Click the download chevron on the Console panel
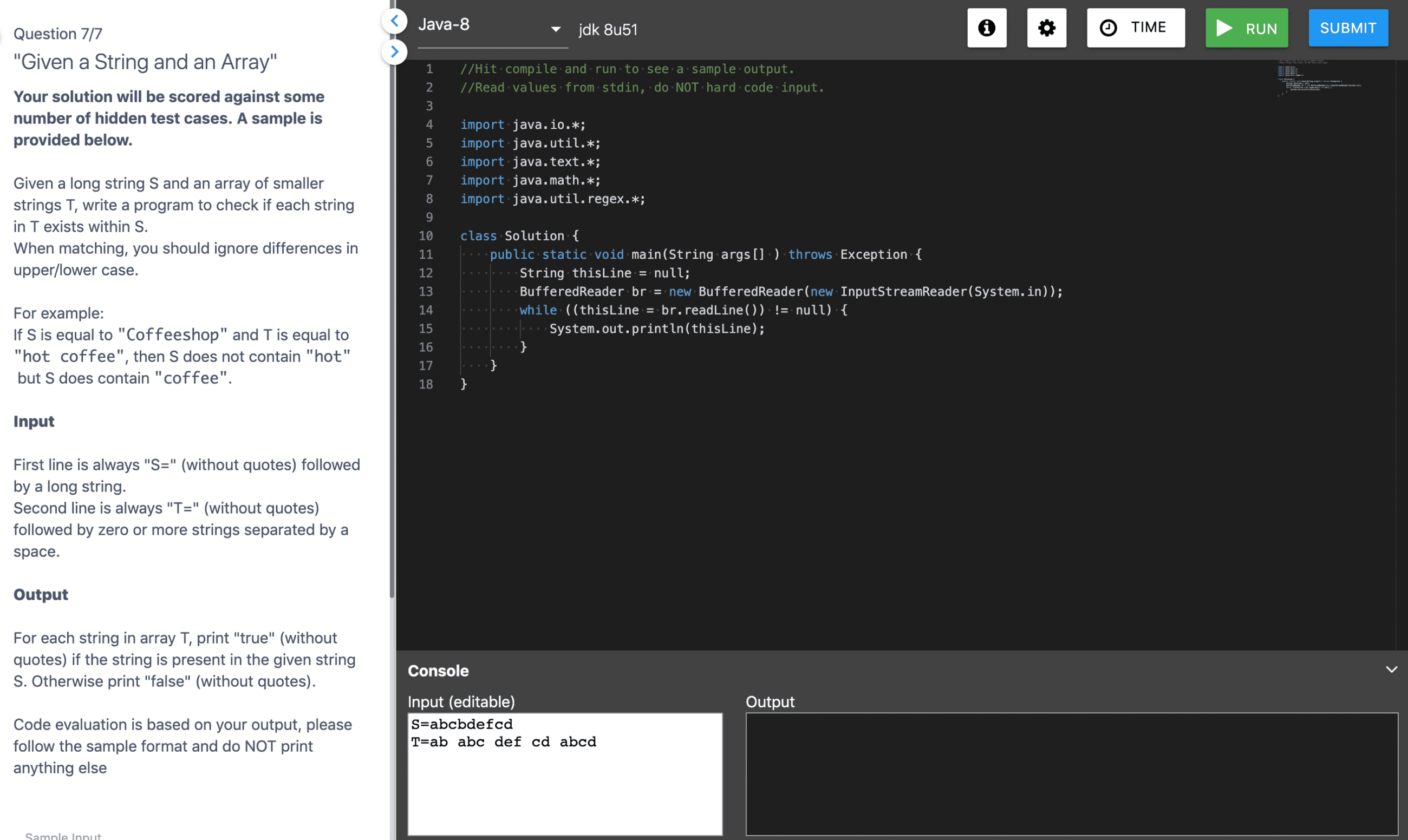 (1392, 669)
